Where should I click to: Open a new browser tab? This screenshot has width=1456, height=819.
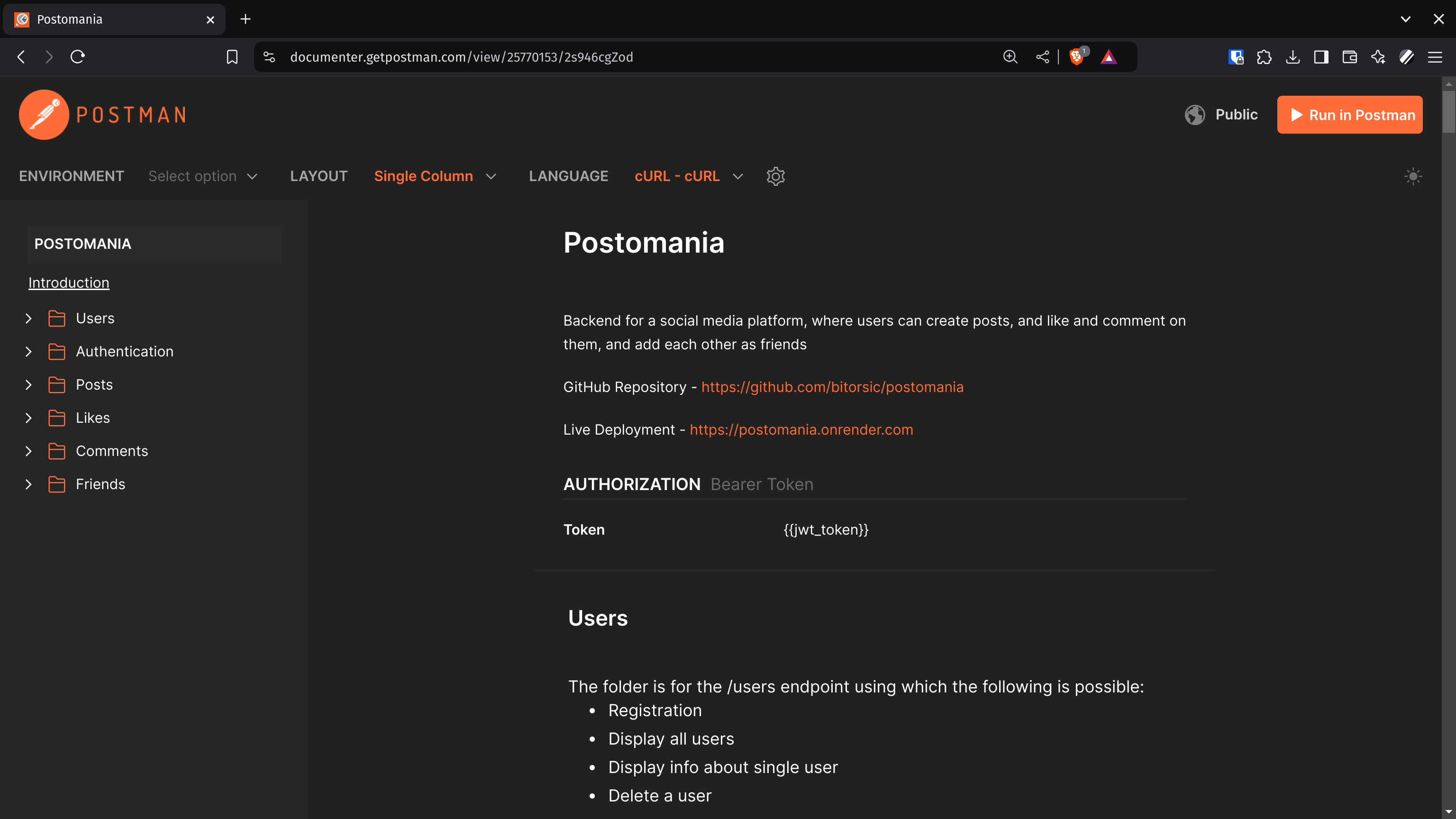[x=246, y=18]
